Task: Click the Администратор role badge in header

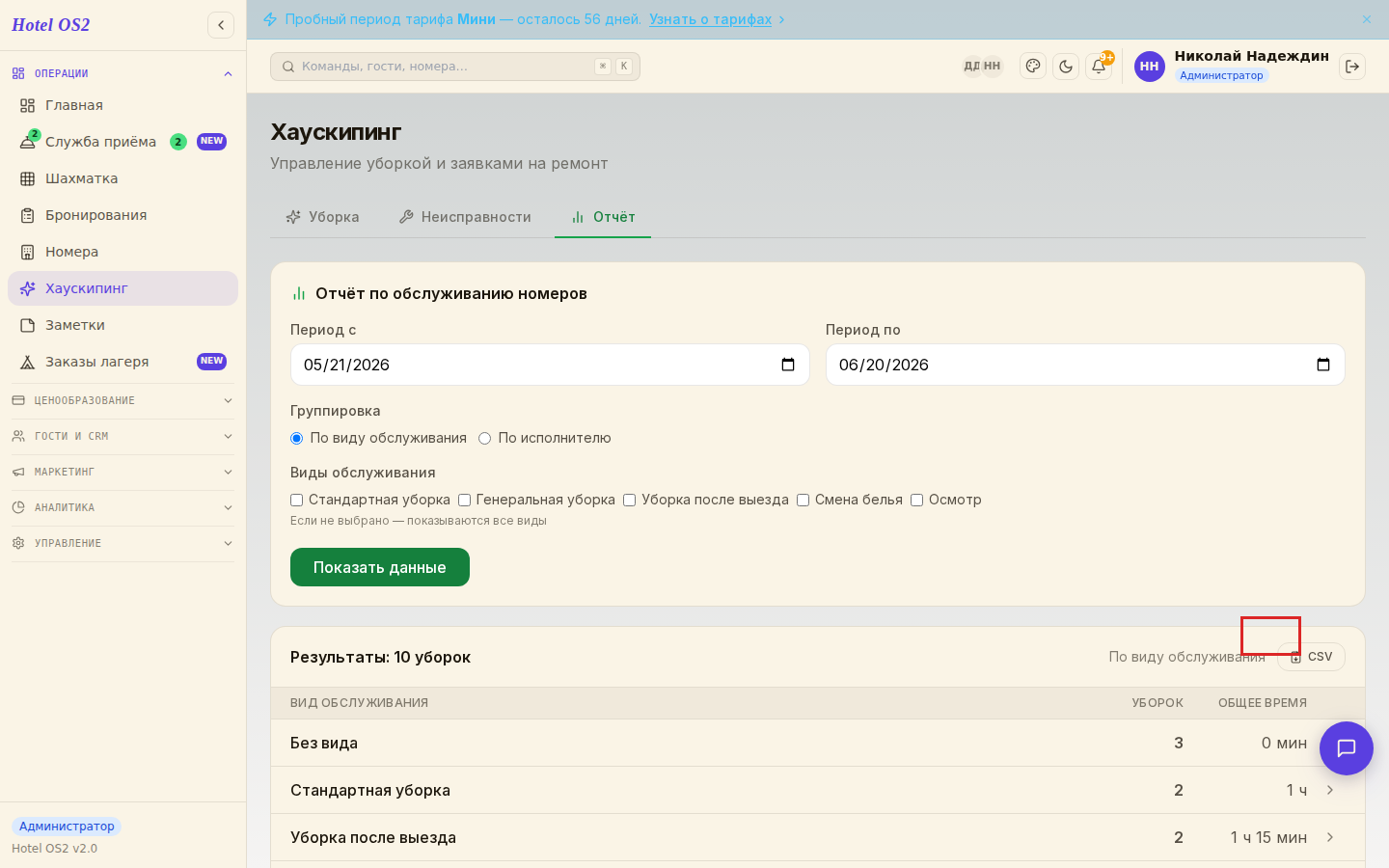Action: coord(1221,75)
